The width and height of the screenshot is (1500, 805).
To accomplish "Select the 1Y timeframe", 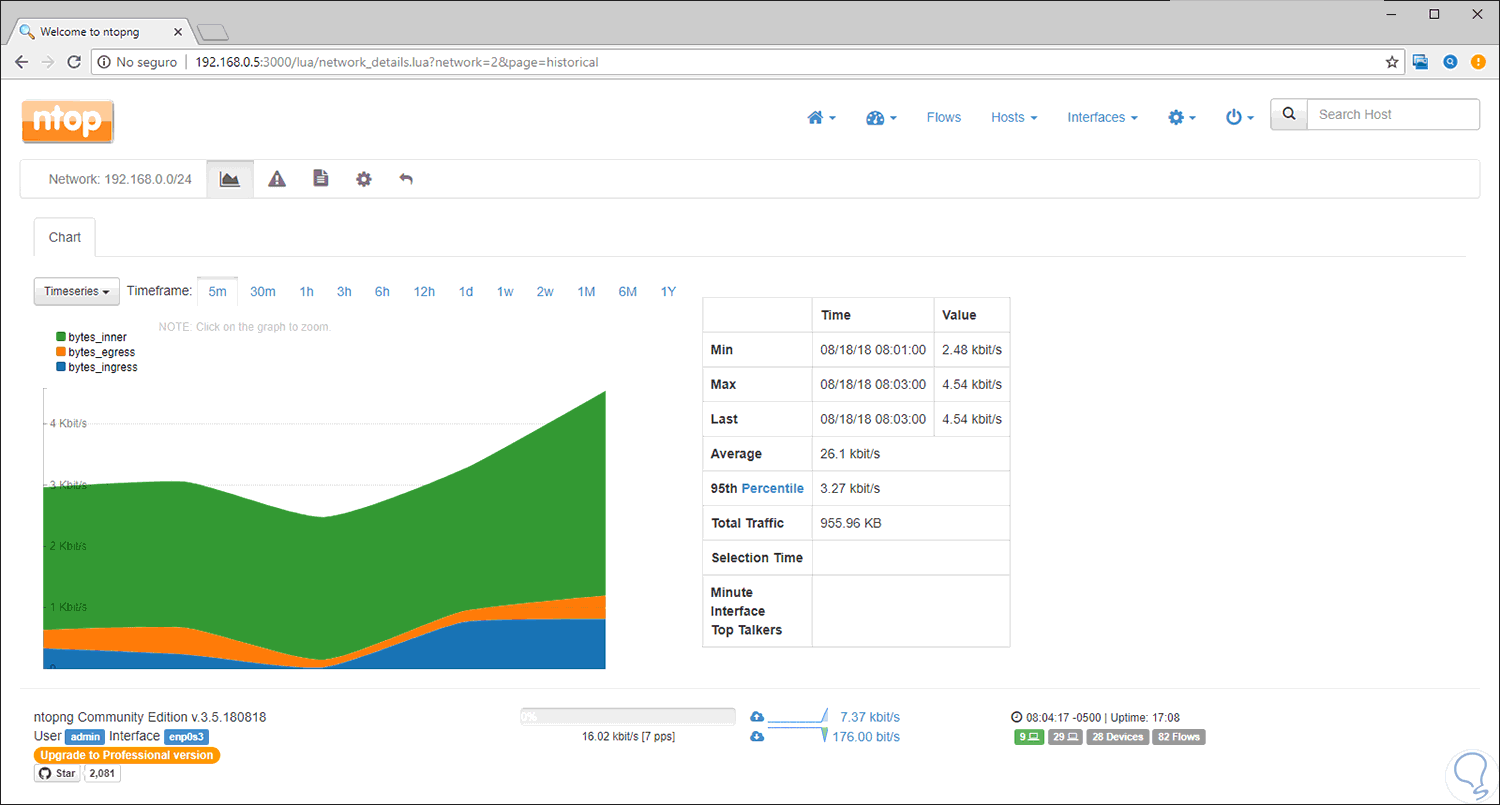I will coord(668,291).
